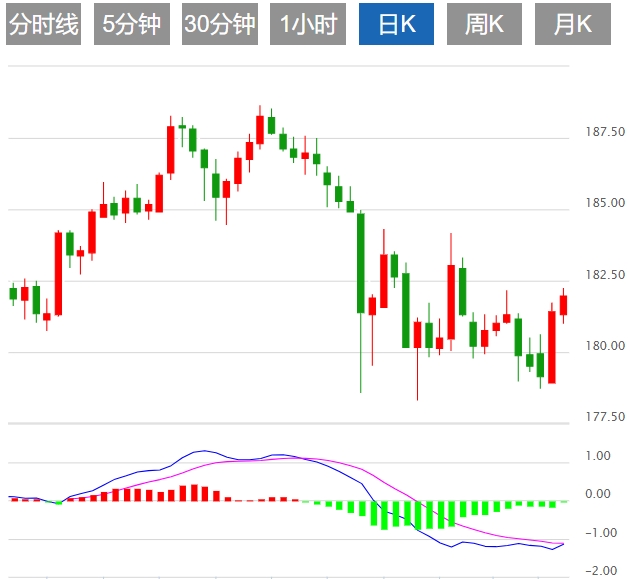630x579 pixels.
Task: Click the 187.50 price axis label
Action: [605, 131]
